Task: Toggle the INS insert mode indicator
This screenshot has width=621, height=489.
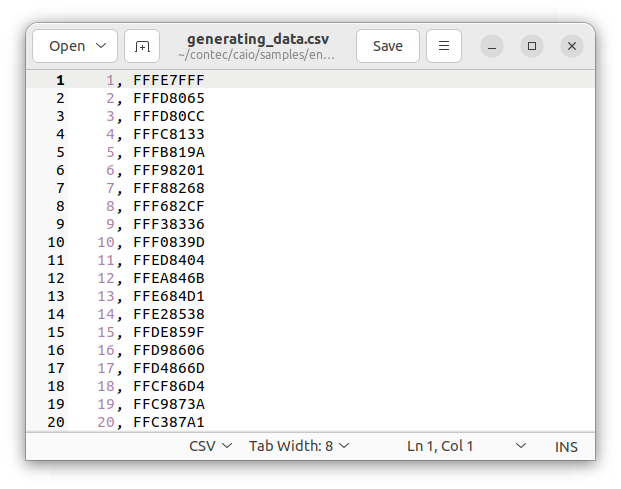Action: click(566, 446)
